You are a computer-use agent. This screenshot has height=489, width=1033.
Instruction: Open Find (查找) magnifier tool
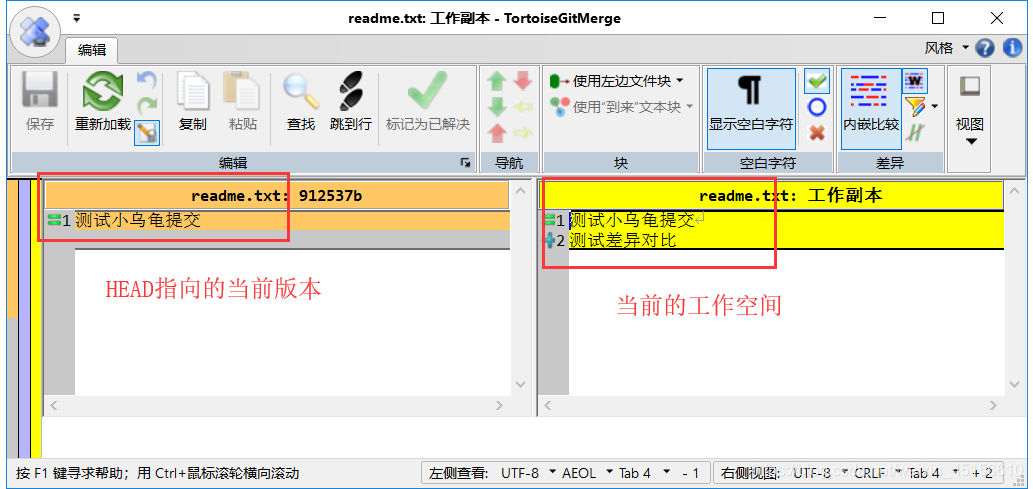click(301, 101)
